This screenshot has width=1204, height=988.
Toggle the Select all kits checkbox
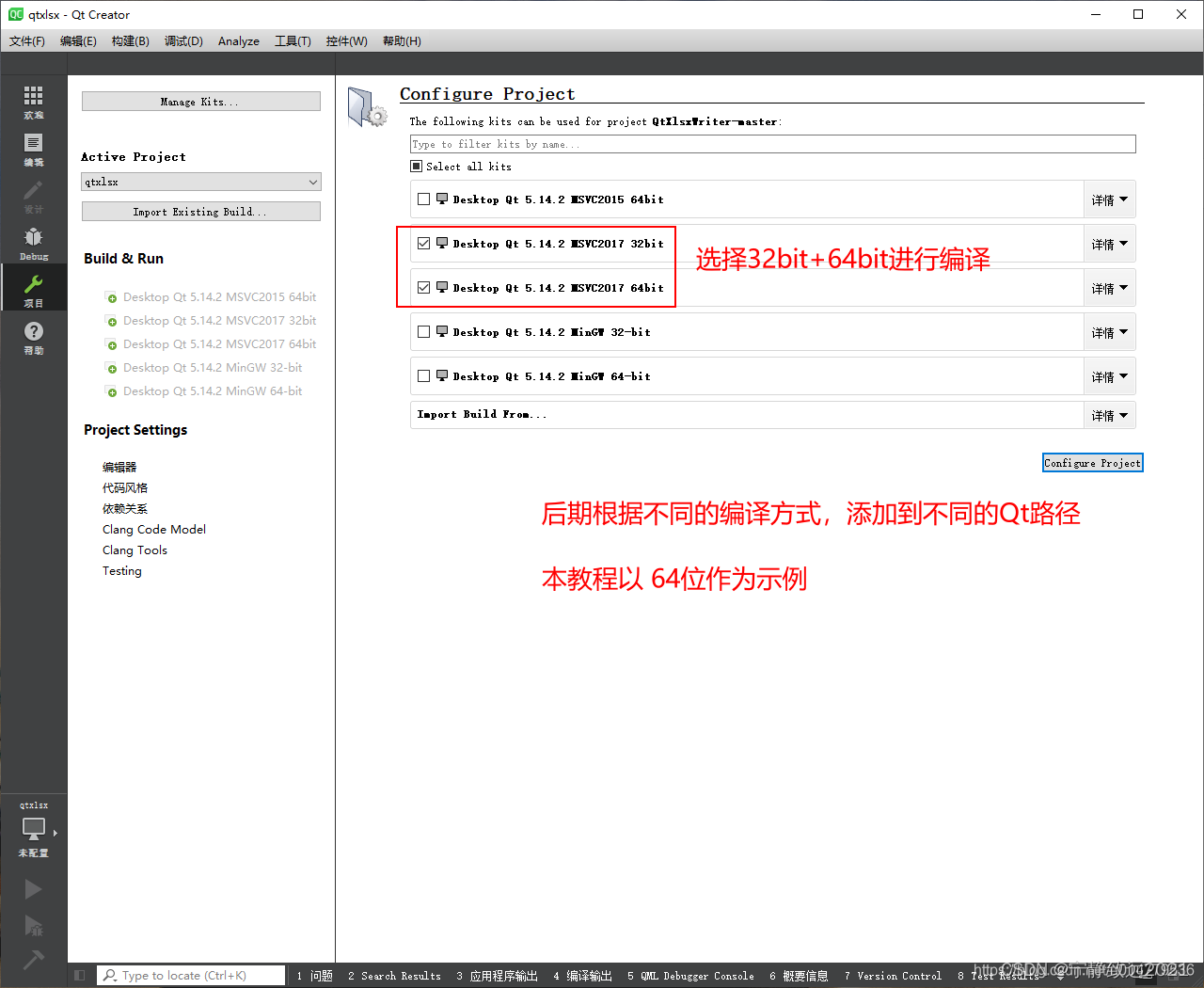pyautogui.click(x=415, y=166)
